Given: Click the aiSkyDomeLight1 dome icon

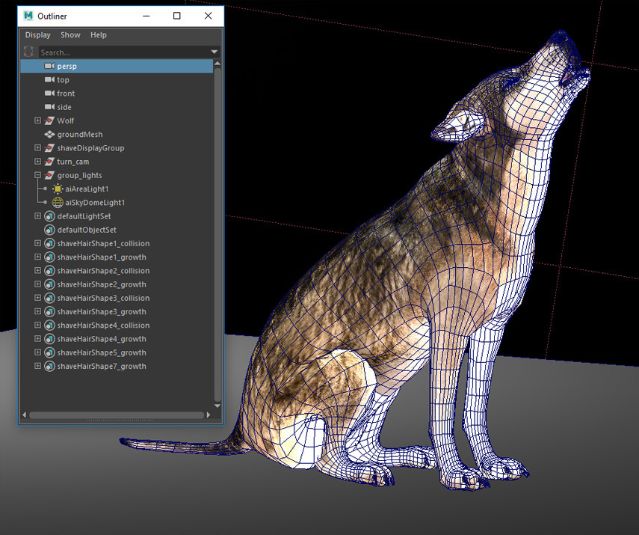Looking at the screenshot, I should pos(57,202).
